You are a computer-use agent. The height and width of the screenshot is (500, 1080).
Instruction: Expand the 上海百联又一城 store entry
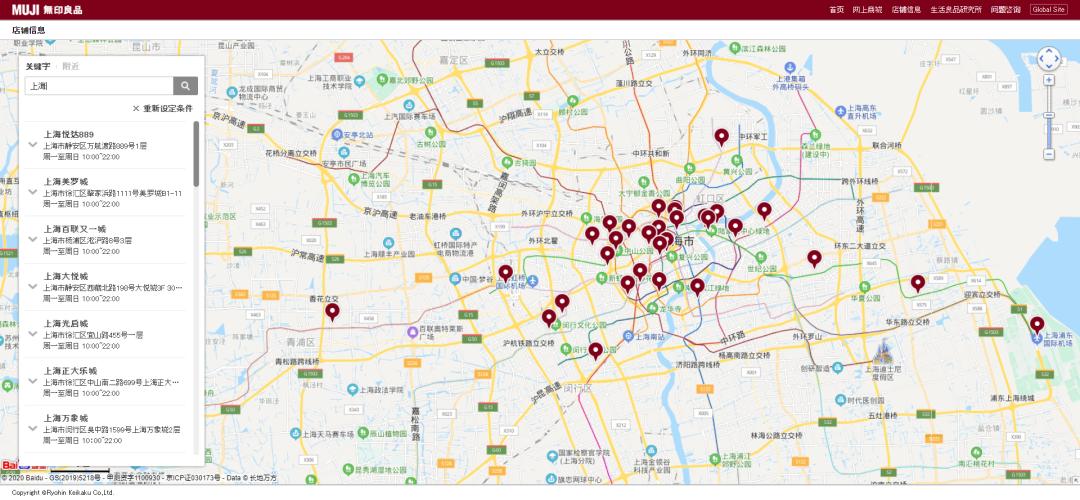pyautogui.click(x=32, y=240)
